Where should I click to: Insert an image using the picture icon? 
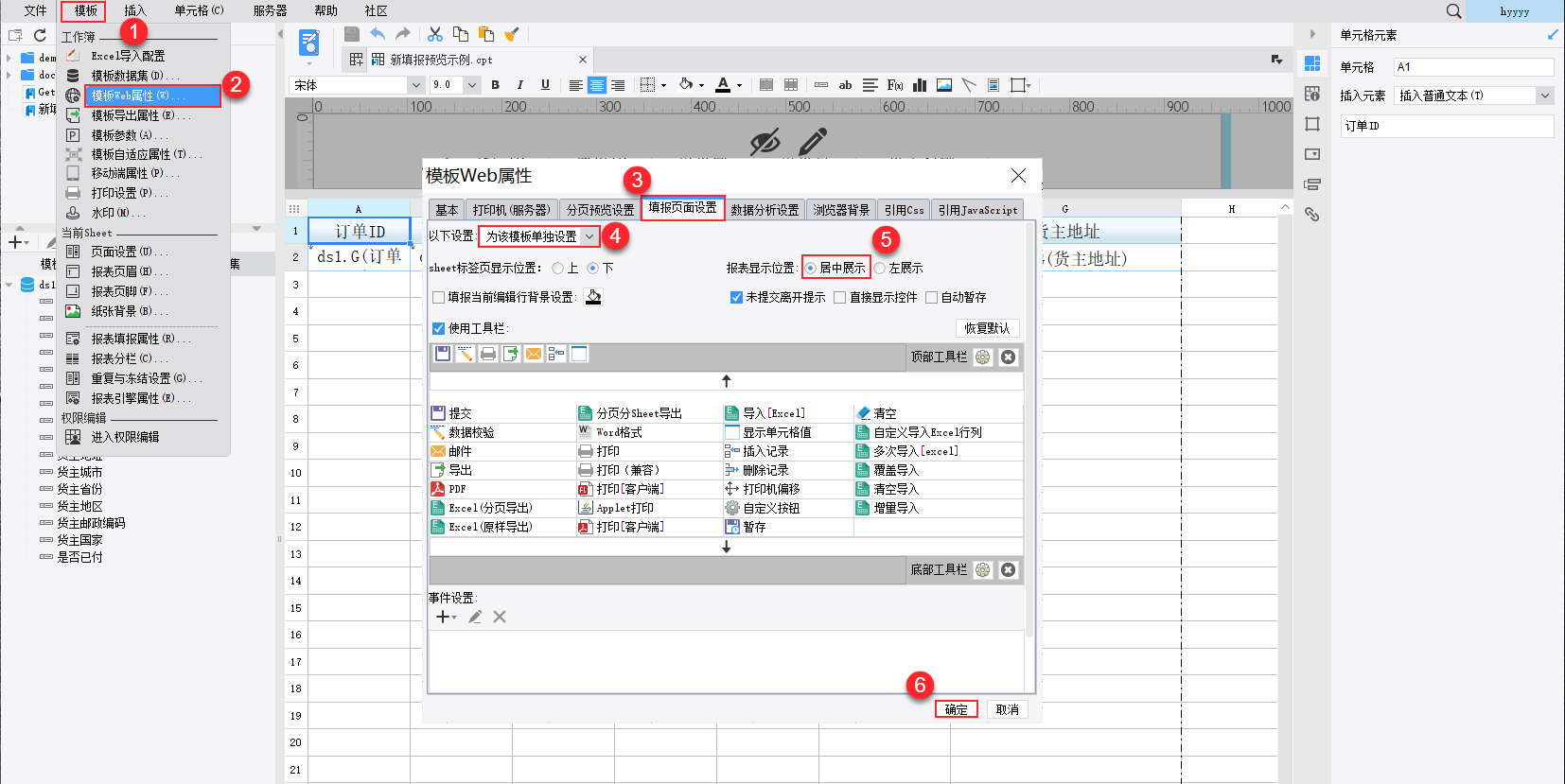(944, 85)
